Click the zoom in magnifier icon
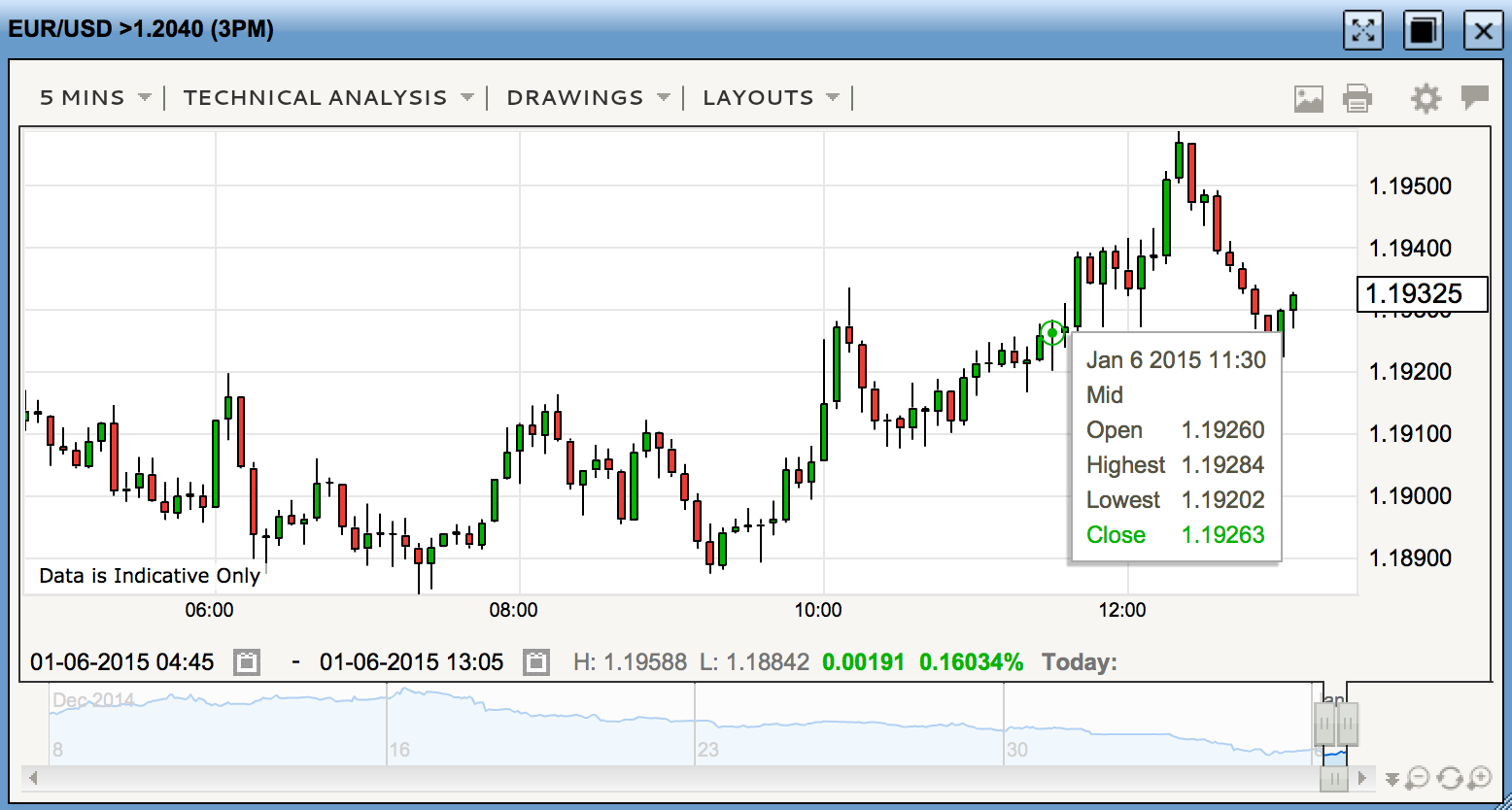Image resolution: width=1512 pixels, height=810 pixels. point(1479,778)
